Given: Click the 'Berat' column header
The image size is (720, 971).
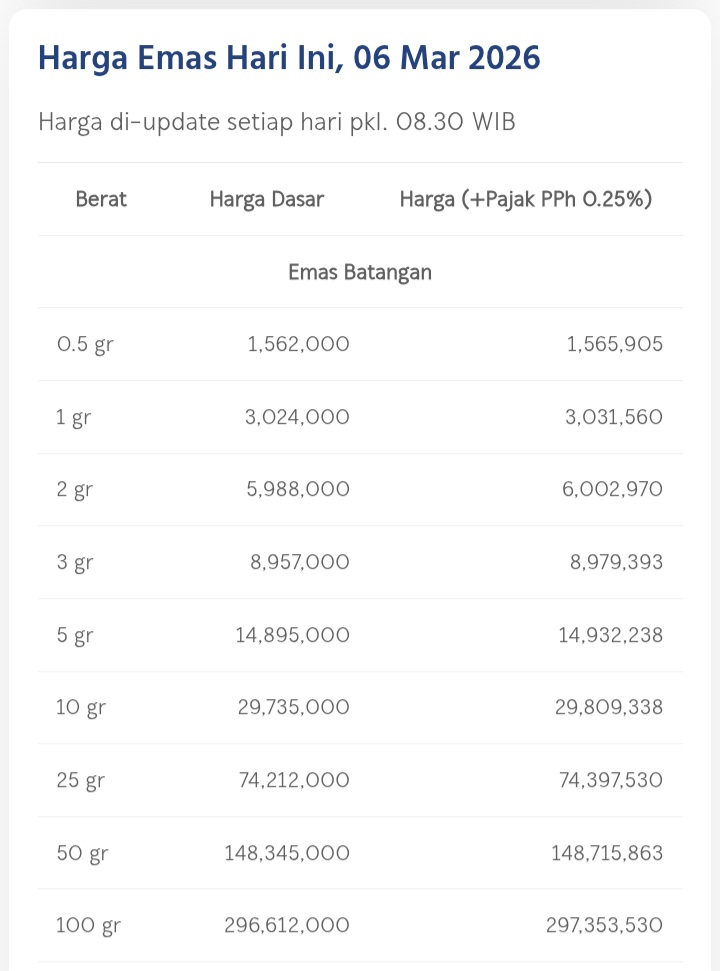Looking at the screenshot, I should (x=101, y=199).
